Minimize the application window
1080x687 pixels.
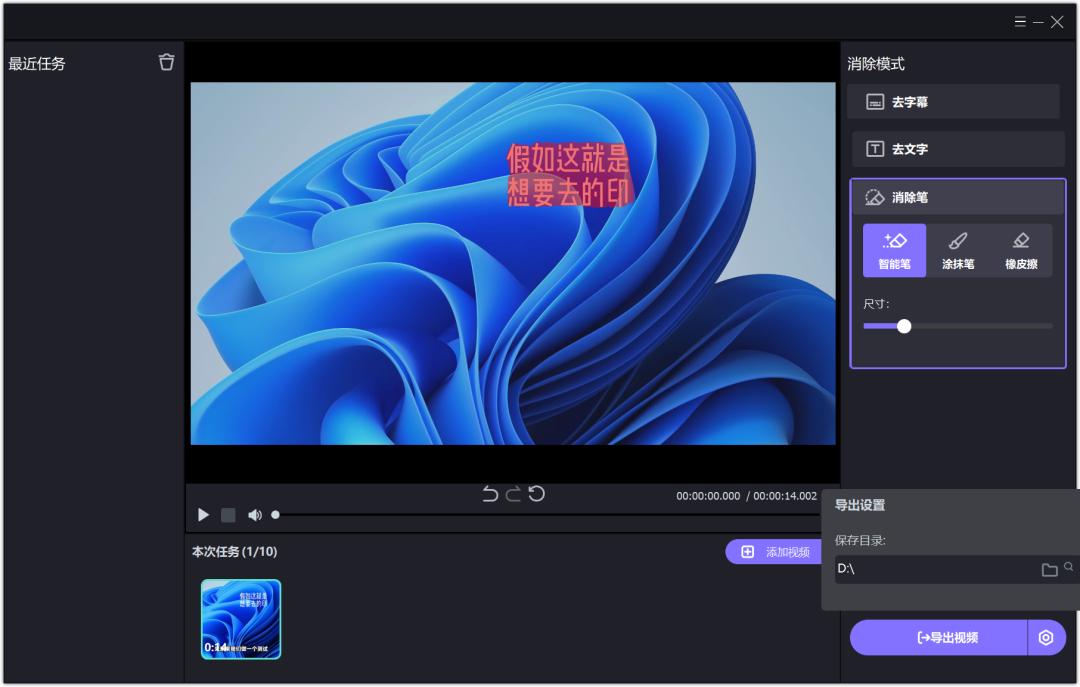pyautogui.click(x=1038, y=23)
